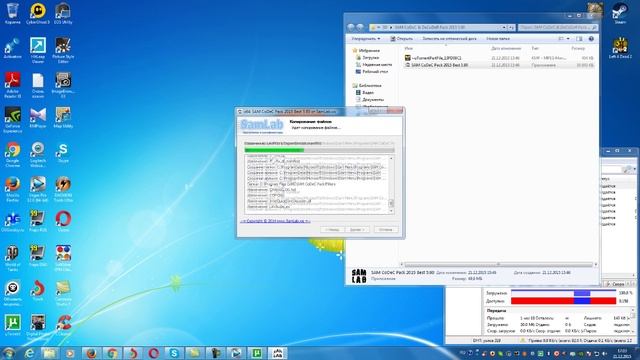
Task: Toggle the Explorer preview pane button
Action: pyautogui.click(x=579, y=38)
